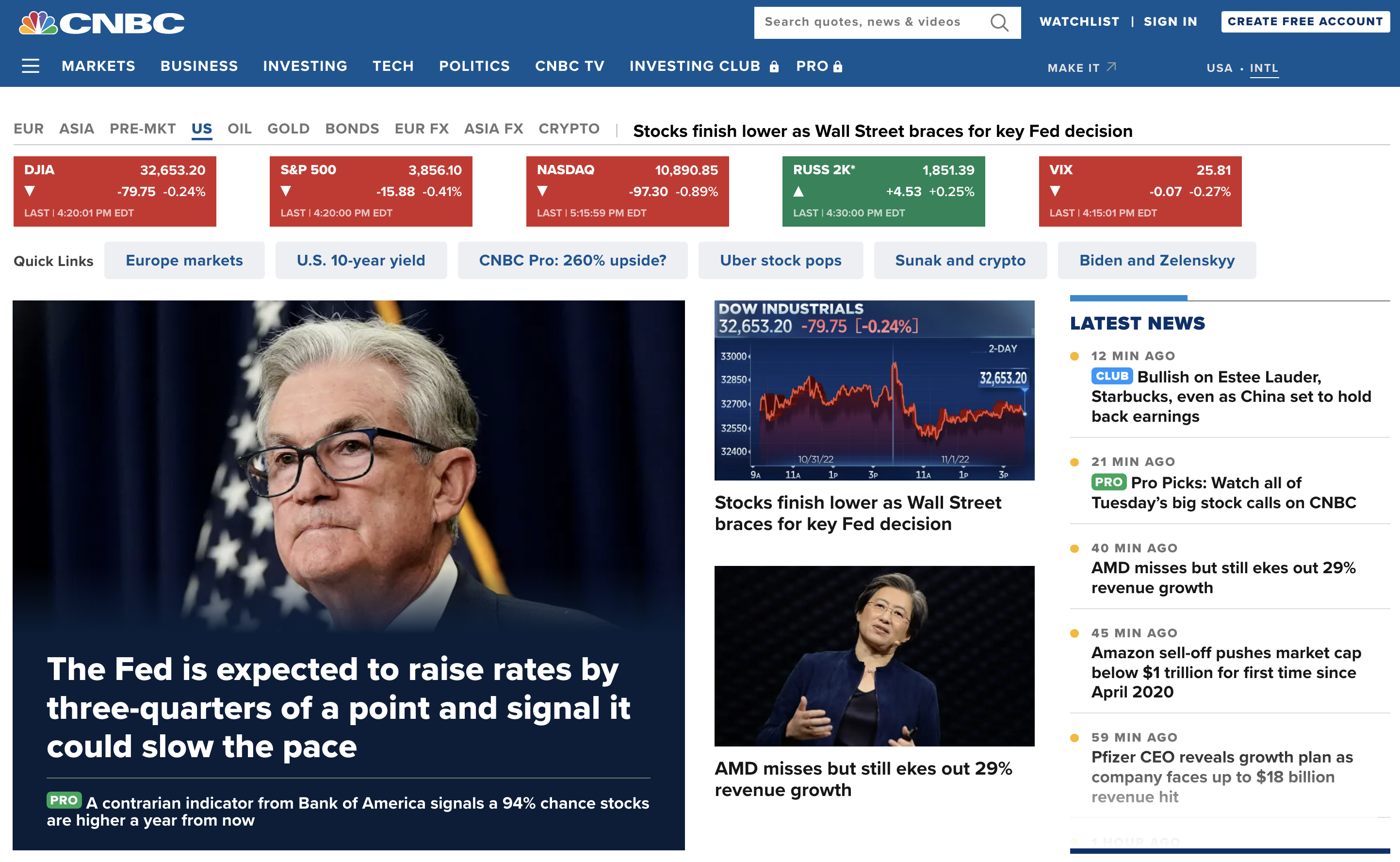The width and height of the screenshot is (1400, 862).
Task: Click the PRO badge on Pro Picks story
Action: pyautogui.click(x=1108, y=482)
